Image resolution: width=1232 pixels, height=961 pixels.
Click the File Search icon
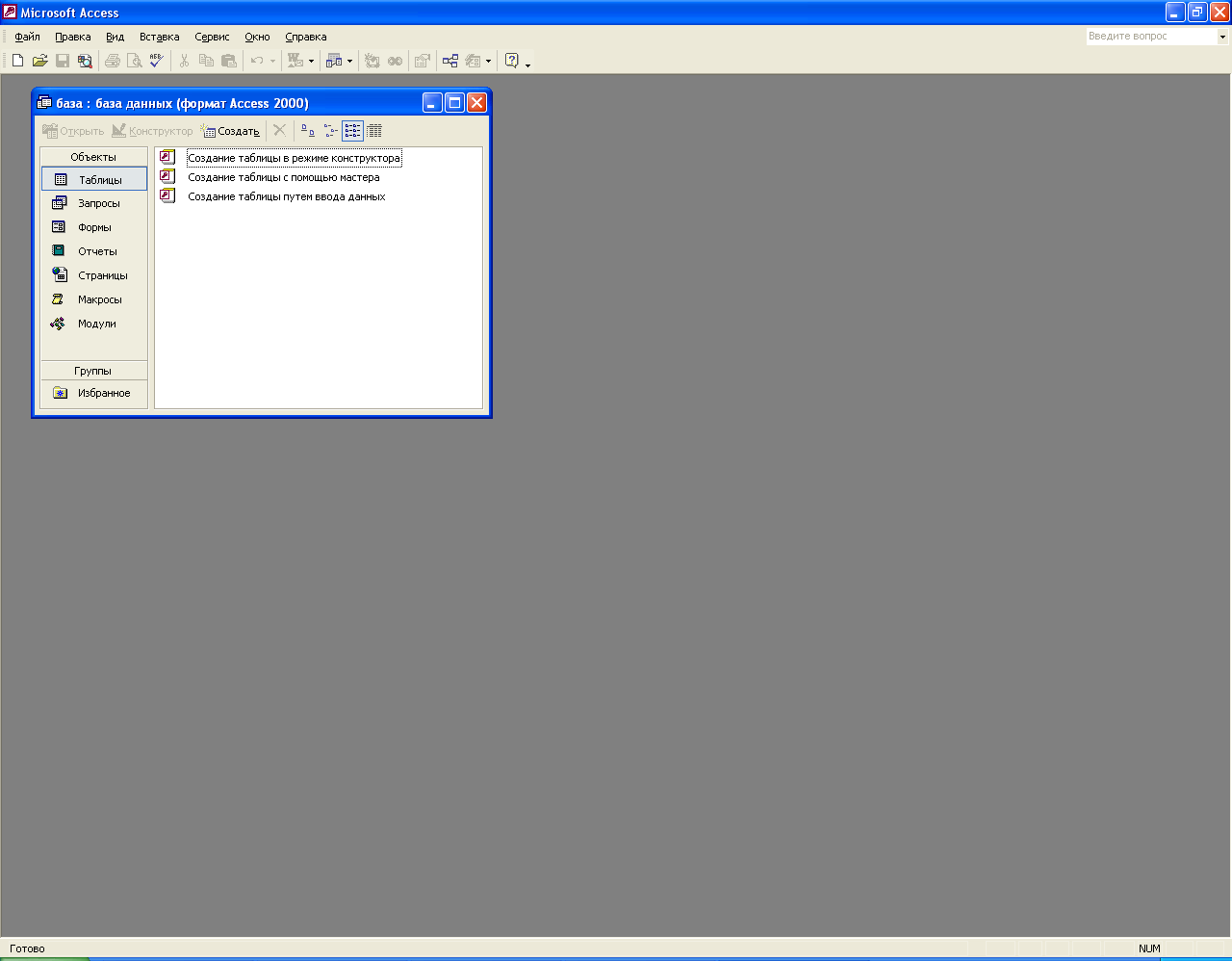click(x=85, y=61)
